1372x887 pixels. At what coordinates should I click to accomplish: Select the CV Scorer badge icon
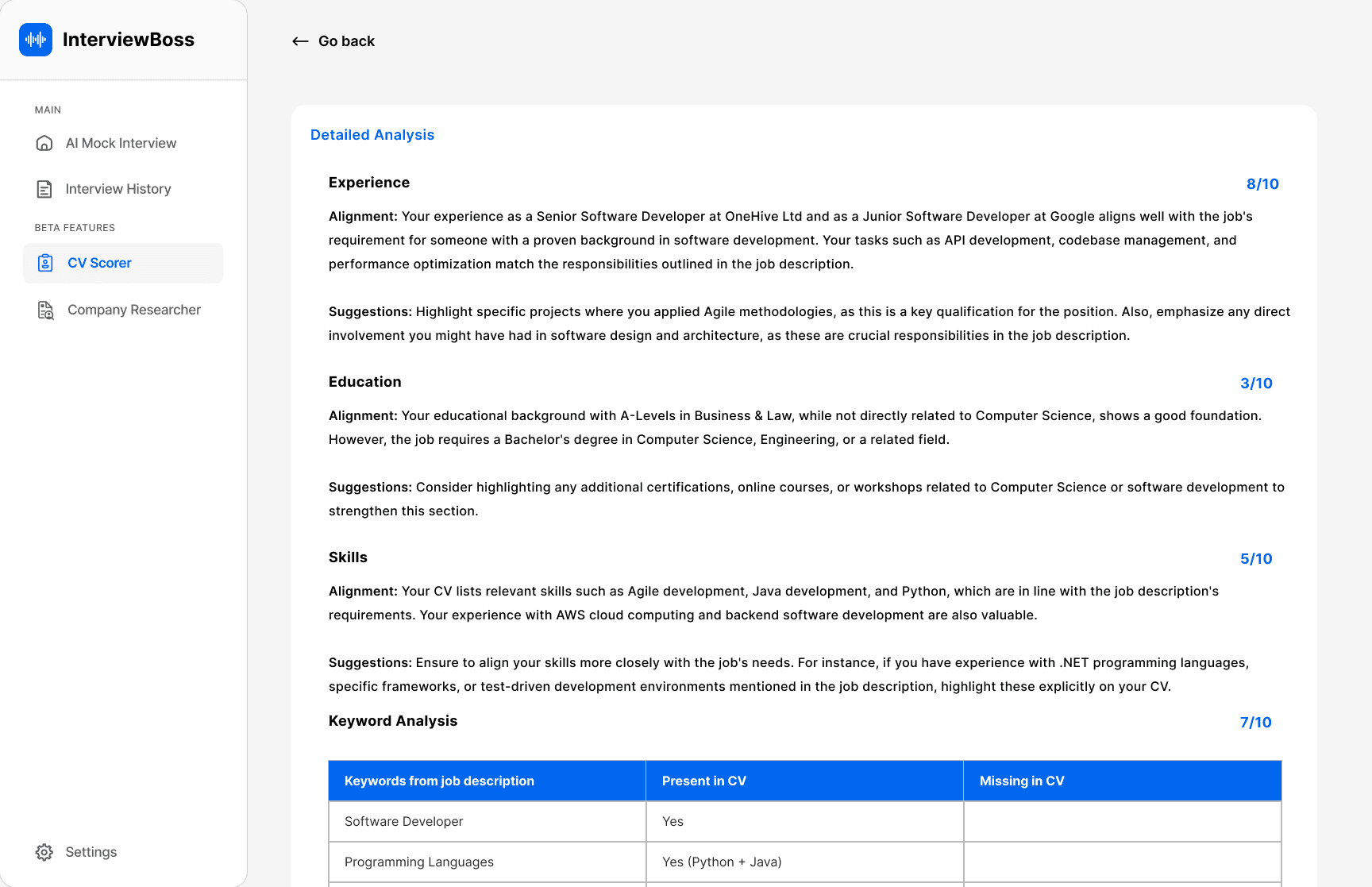click(x=45, y=263)
